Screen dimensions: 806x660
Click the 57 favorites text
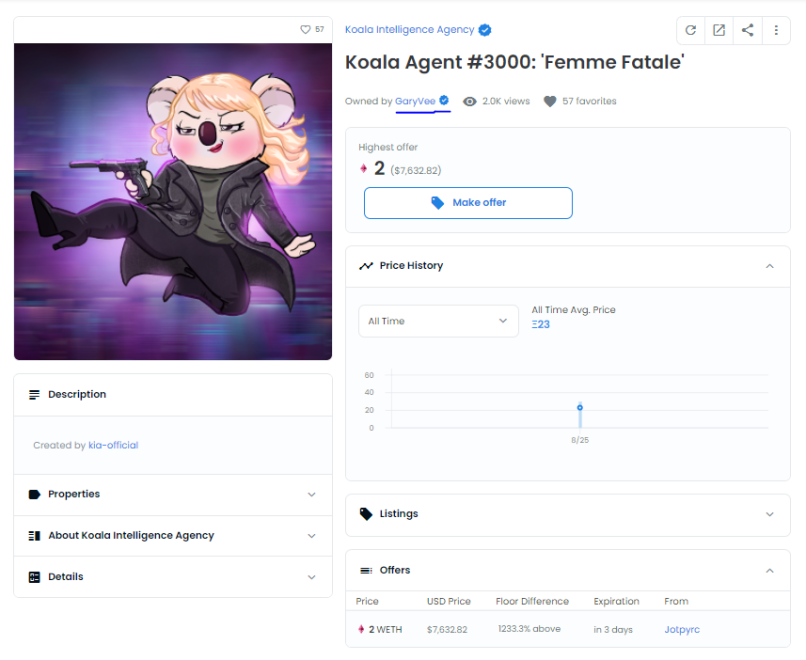click(x=589, y=101)
